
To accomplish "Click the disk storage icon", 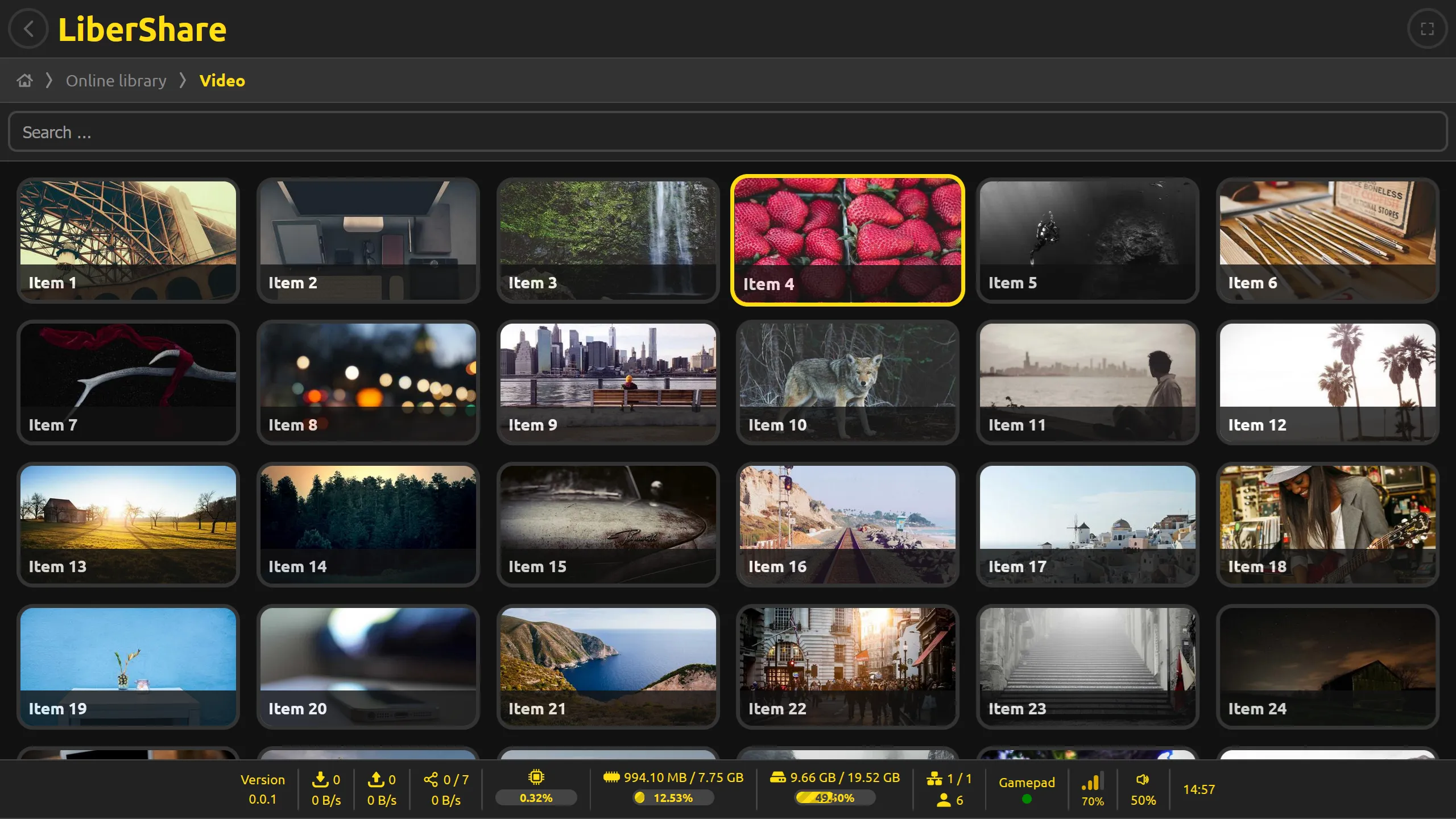I will [777, 777].
